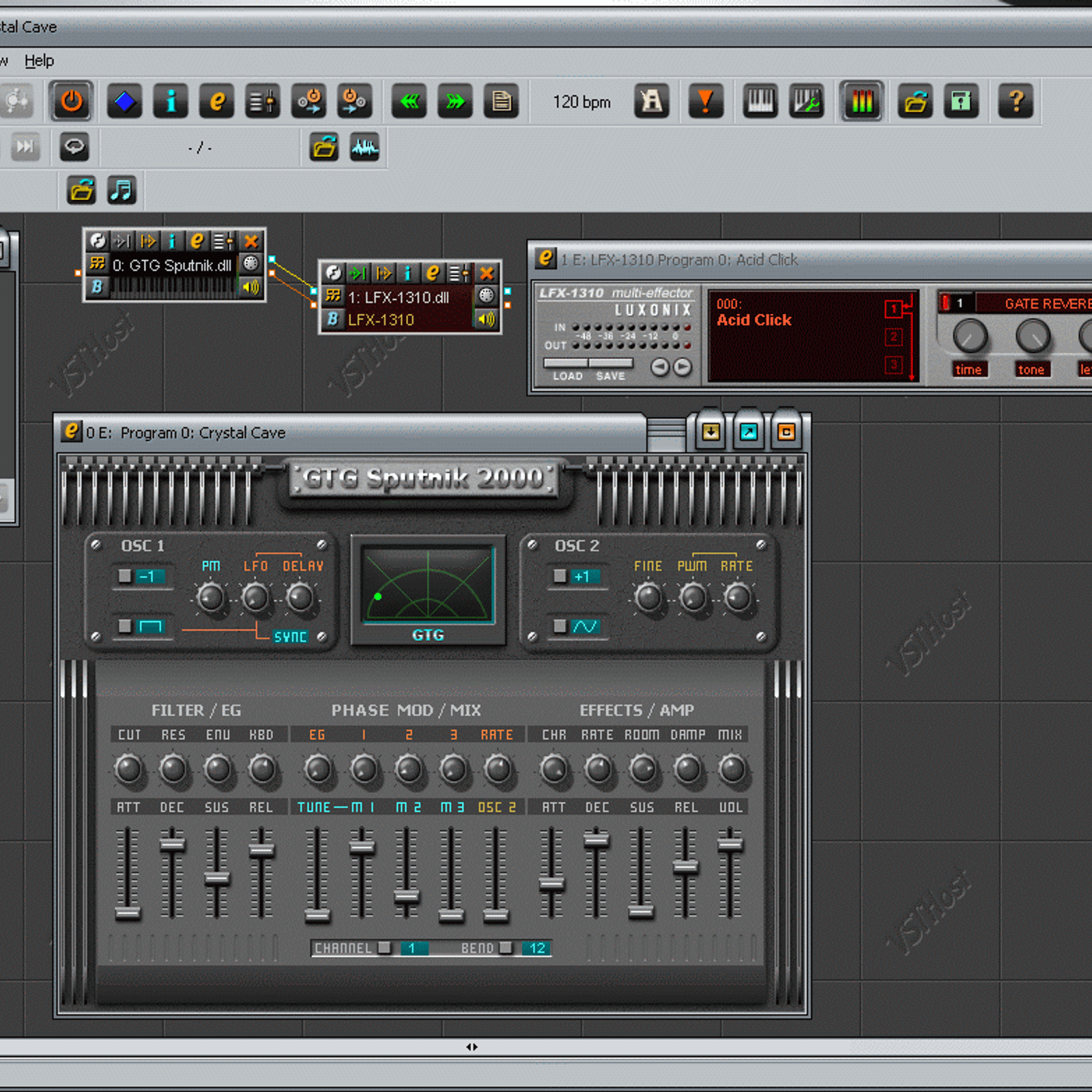Show the keyboard bar icon
Image resolution: width=1092 pixels, height=1092 pixels.
760,102
